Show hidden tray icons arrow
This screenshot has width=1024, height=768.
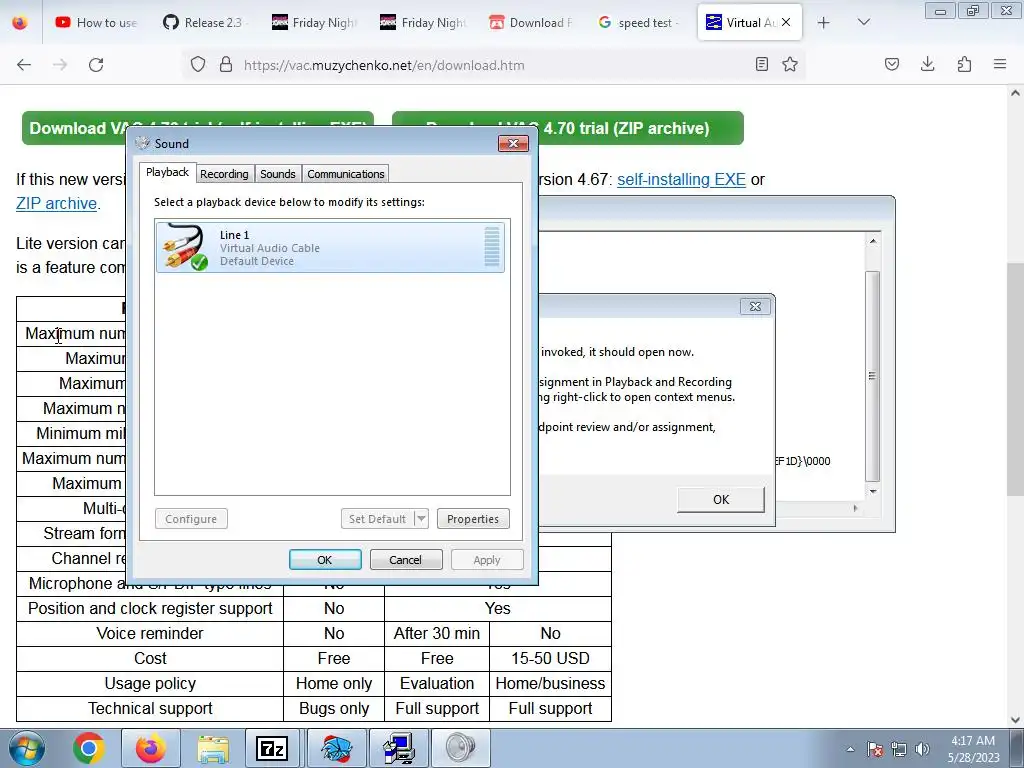[850, 749]
